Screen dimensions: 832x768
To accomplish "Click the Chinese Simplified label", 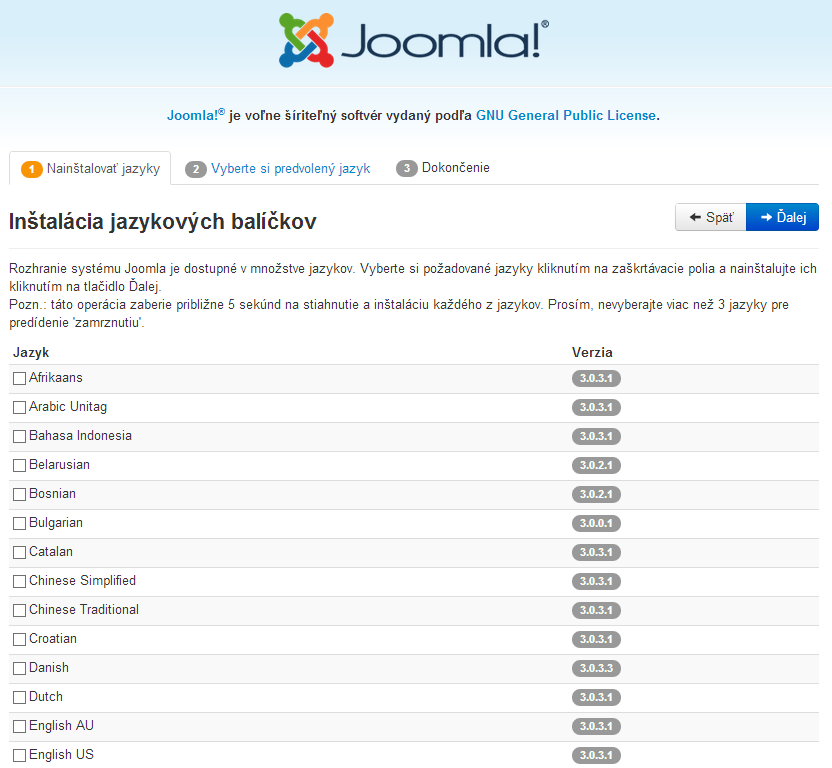I will [82, 581].
